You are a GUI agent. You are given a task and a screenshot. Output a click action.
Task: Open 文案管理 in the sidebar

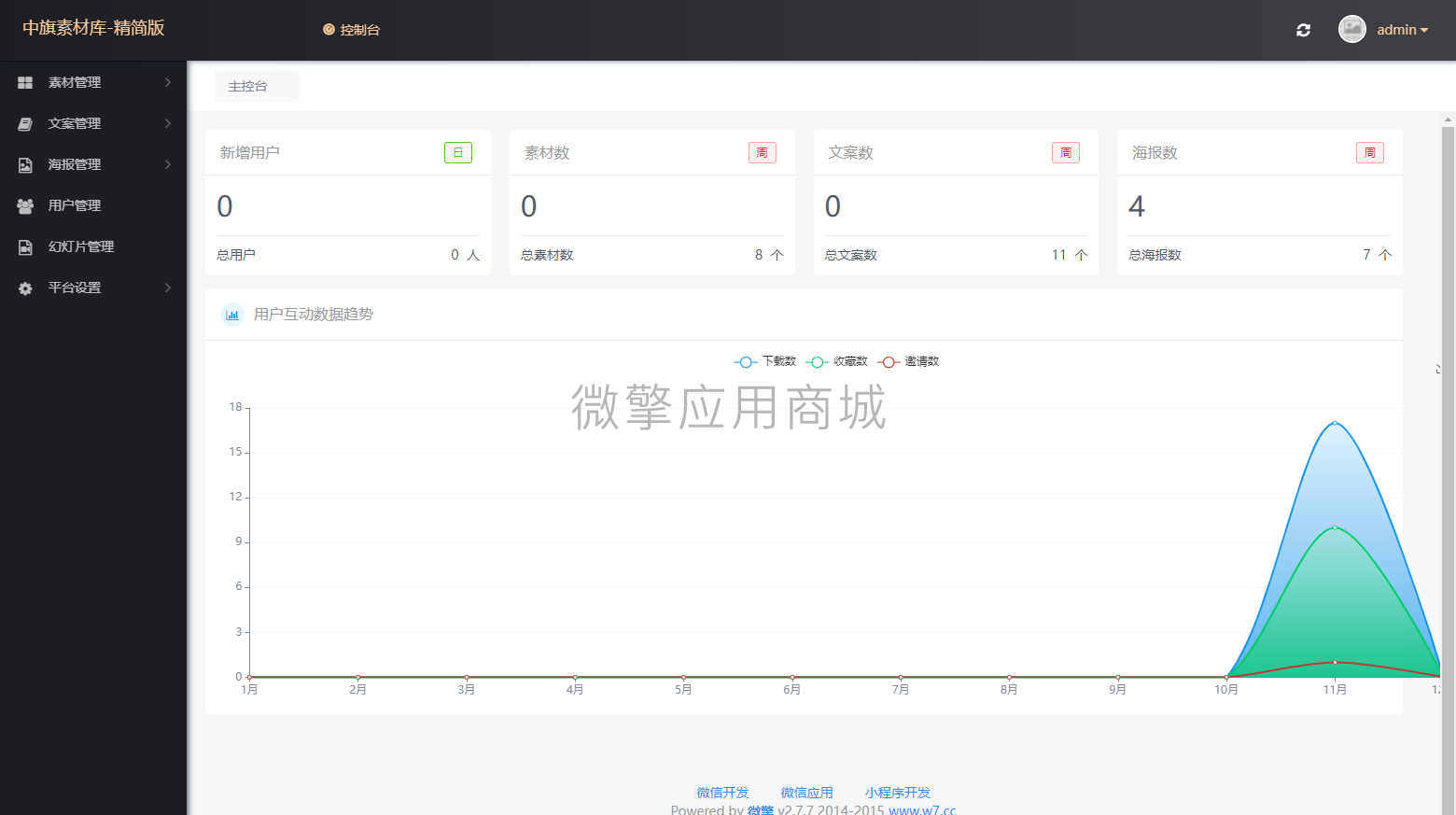point(93,123)
